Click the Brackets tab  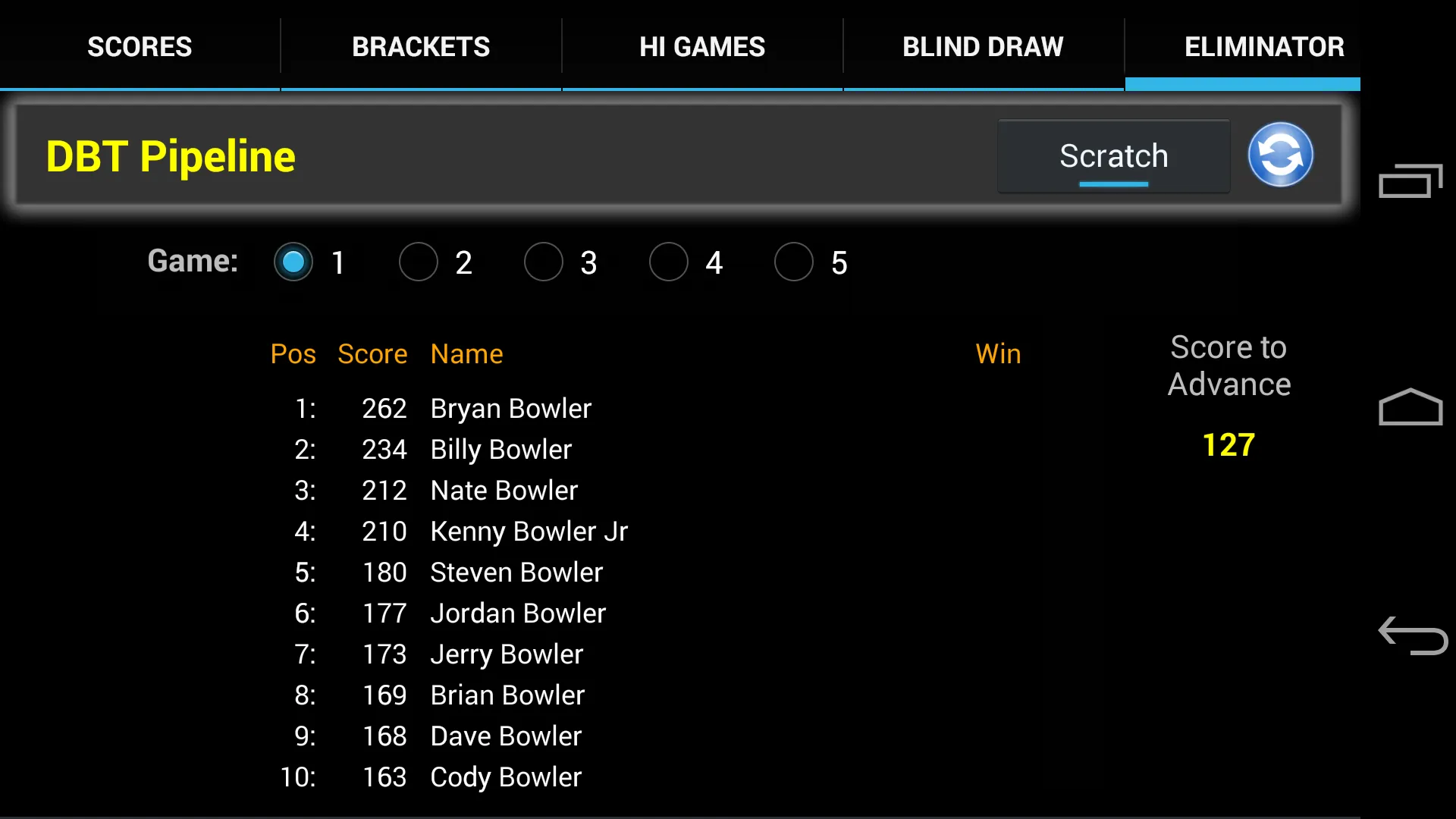pyautogui.click(x=421, y=46)
